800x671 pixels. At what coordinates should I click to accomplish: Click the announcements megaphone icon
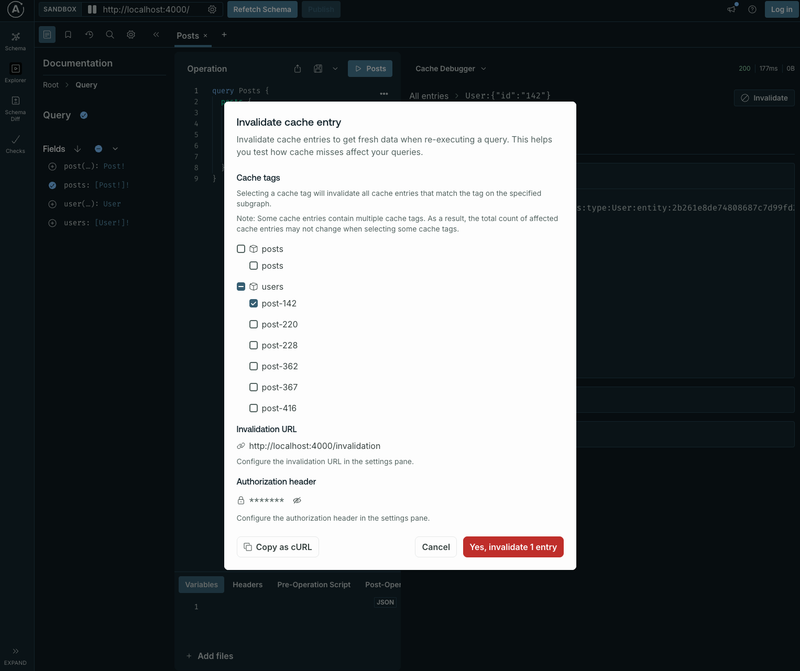coord(731,9)
